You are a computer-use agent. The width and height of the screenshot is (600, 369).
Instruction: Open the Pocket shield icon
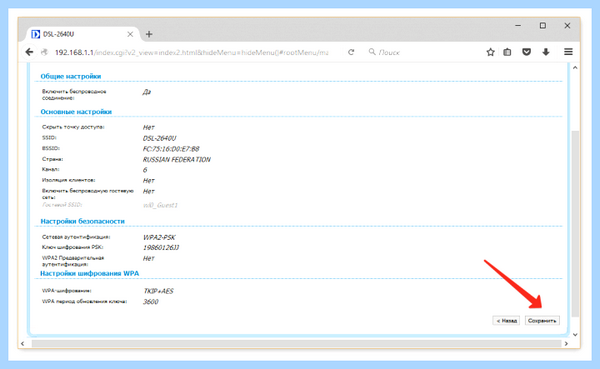(527, 52)
